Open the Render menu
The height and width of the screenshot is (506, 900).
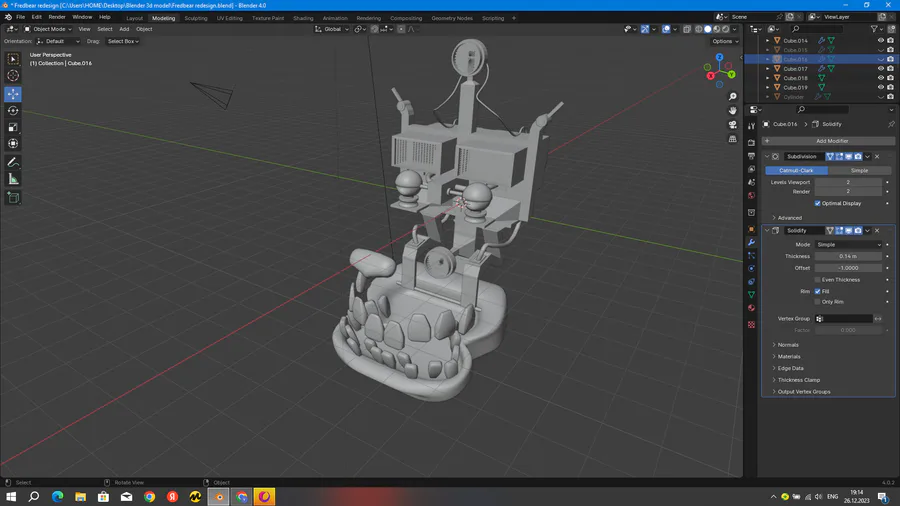[x=57, y=17]
